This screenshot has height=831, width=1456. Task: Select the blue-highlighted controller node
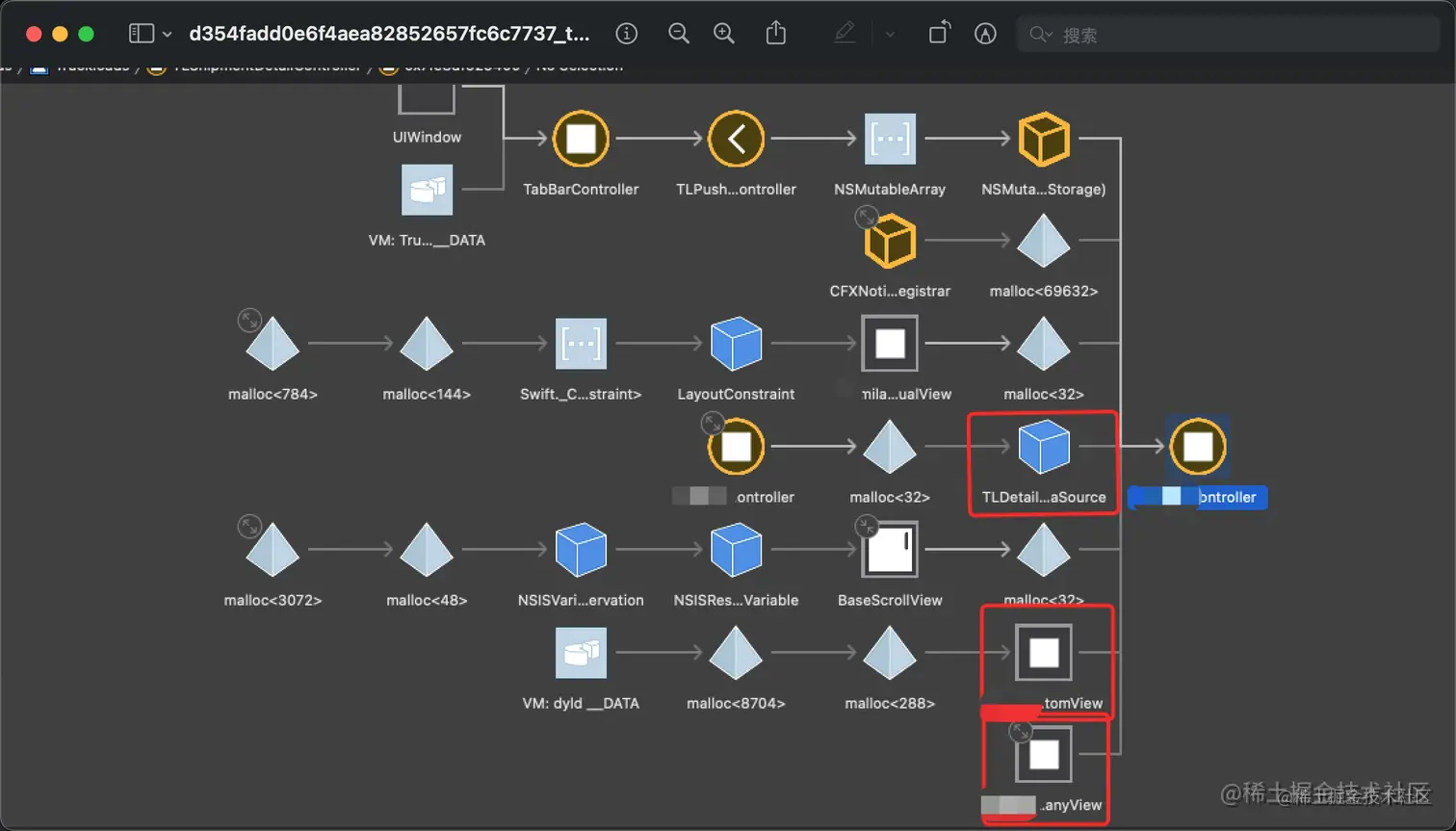tap(1198, 447)
